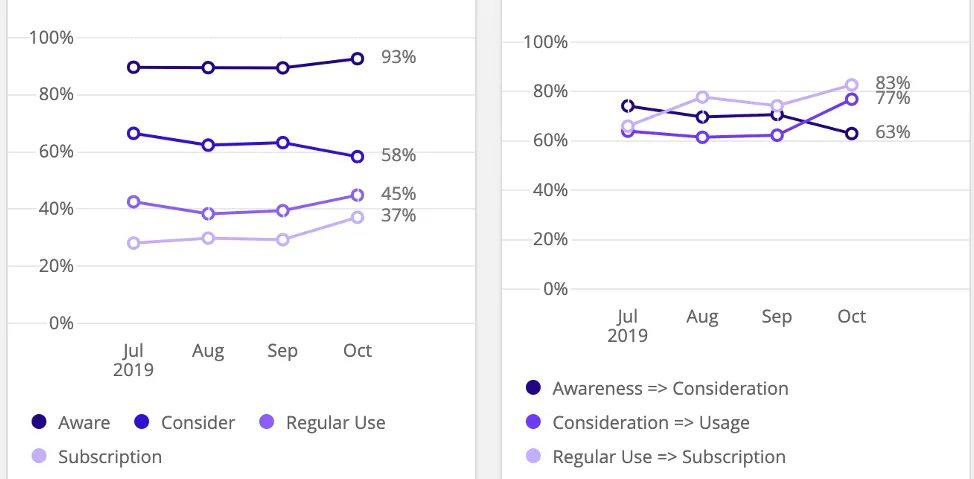The width and height of the screenshot is (974, 479).
Task: Click the Subscription October point at 37%
Action: pyautogui.click(x=357, y=217)
